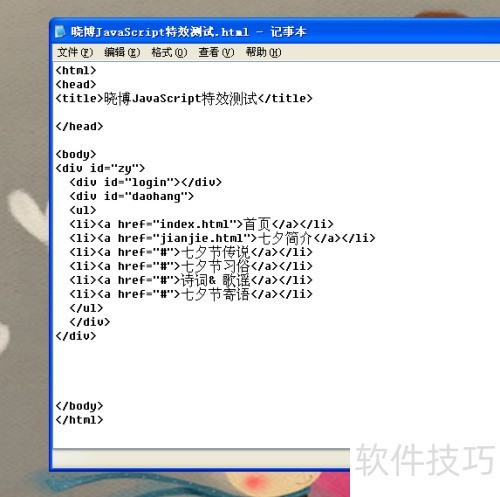Click the indented </div> closing line

(90, 322)
